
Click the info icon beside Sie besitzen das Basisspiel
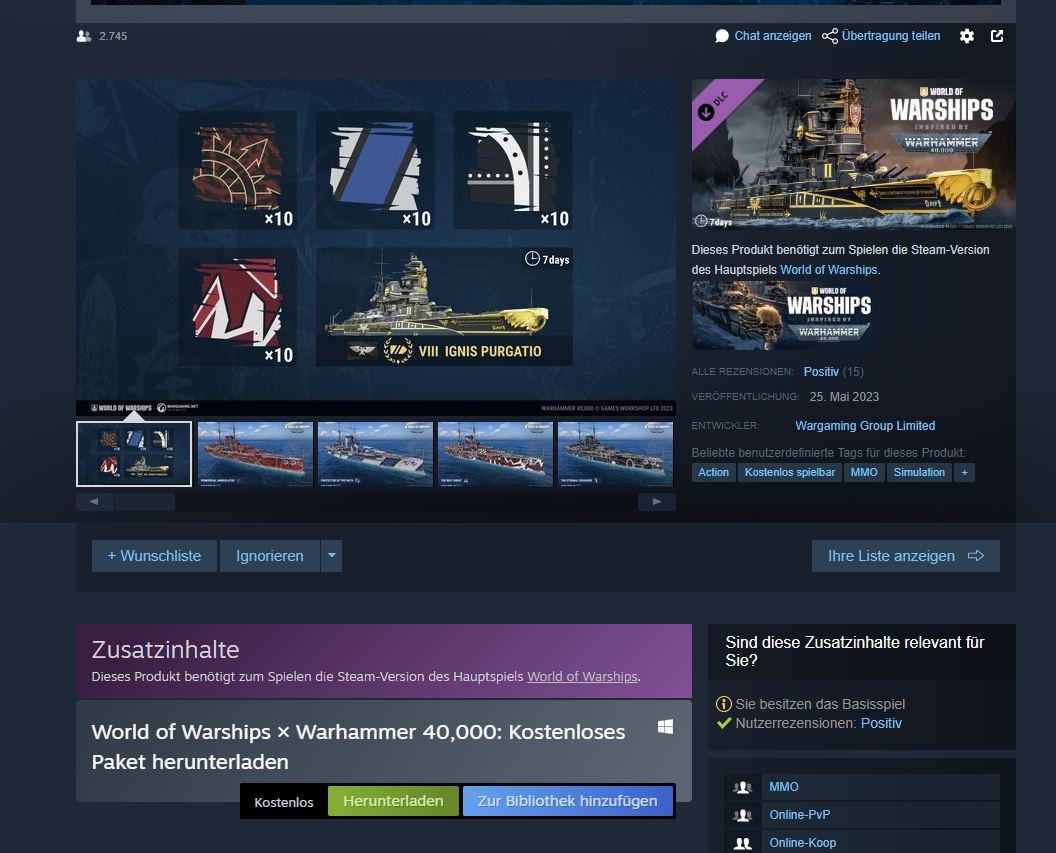coord(723,704)
